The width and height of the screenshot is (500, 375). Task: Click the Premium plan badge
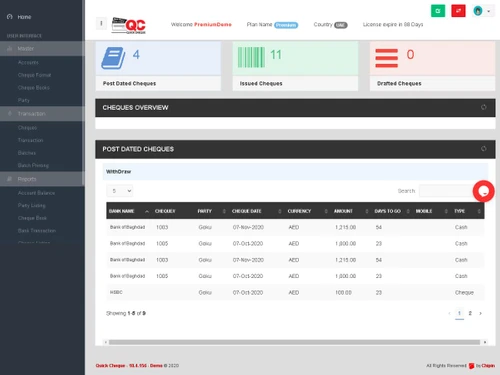pyautogui.click(x=286, y=25)
